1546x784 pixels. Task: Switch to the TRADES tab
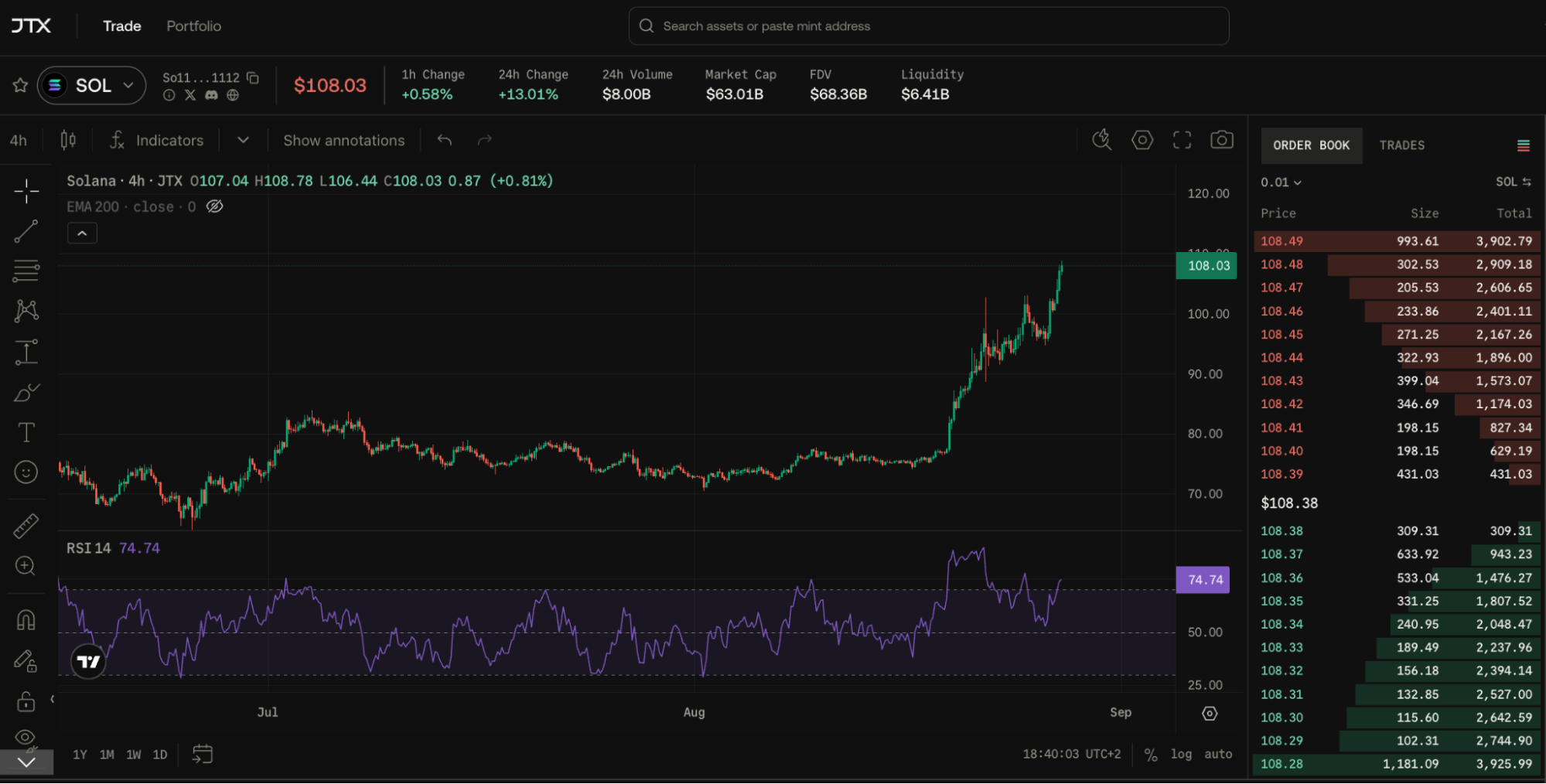click(1402, 145)
